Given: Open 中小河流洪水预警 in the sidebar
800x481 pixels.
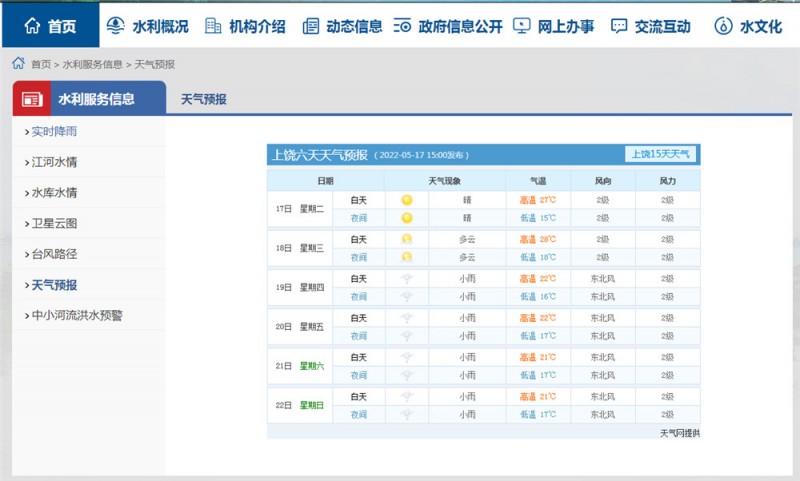Looking at the screenshot, I should pyautogui.click(x=77, y=316).
